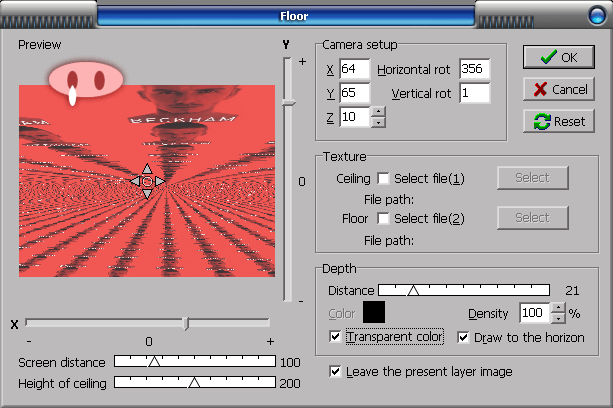The height and width of the screenshot is (408, 613).
Task: Decrease Density with down spinner
Action: (x=558, y=319)
